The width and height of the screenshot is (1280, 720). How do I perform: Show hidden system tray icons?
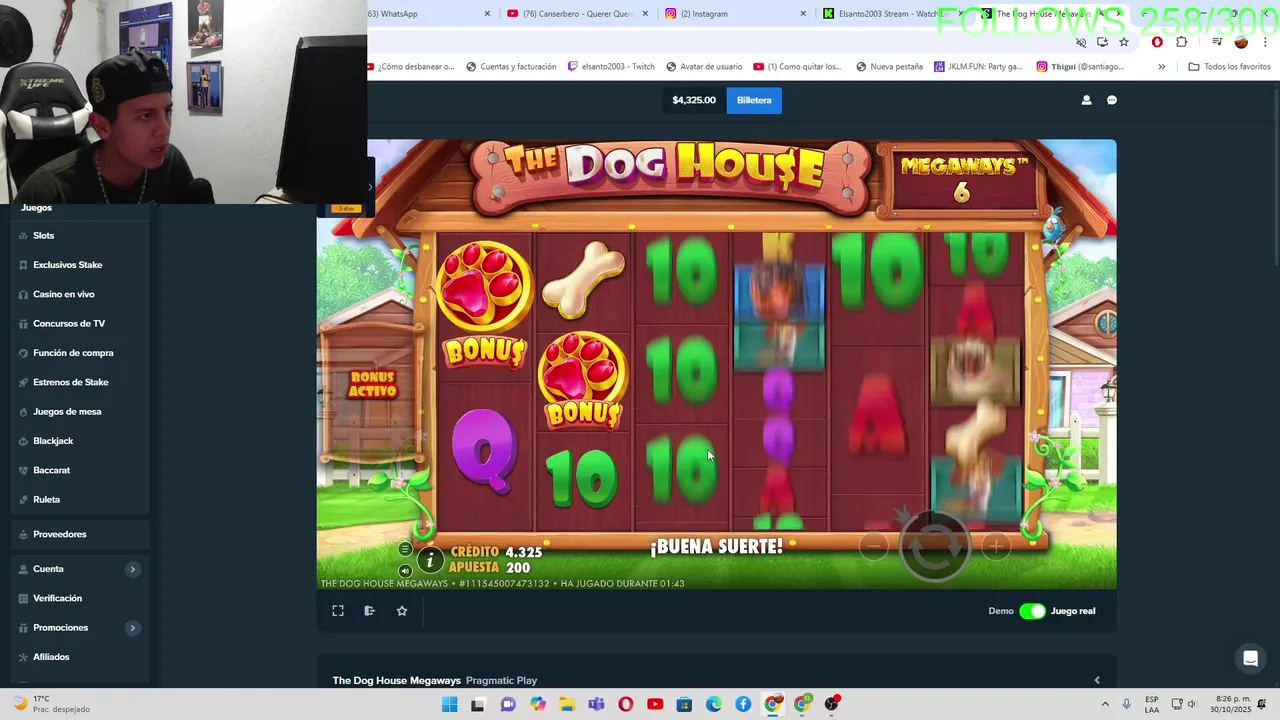point(1105,704)
